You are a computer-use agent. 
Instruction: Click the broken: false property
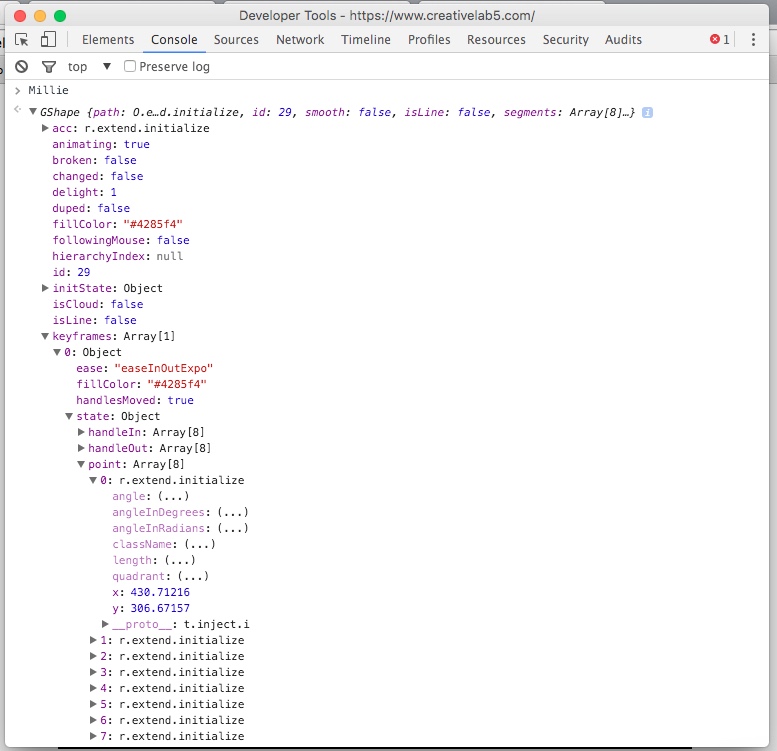point(94,160)
